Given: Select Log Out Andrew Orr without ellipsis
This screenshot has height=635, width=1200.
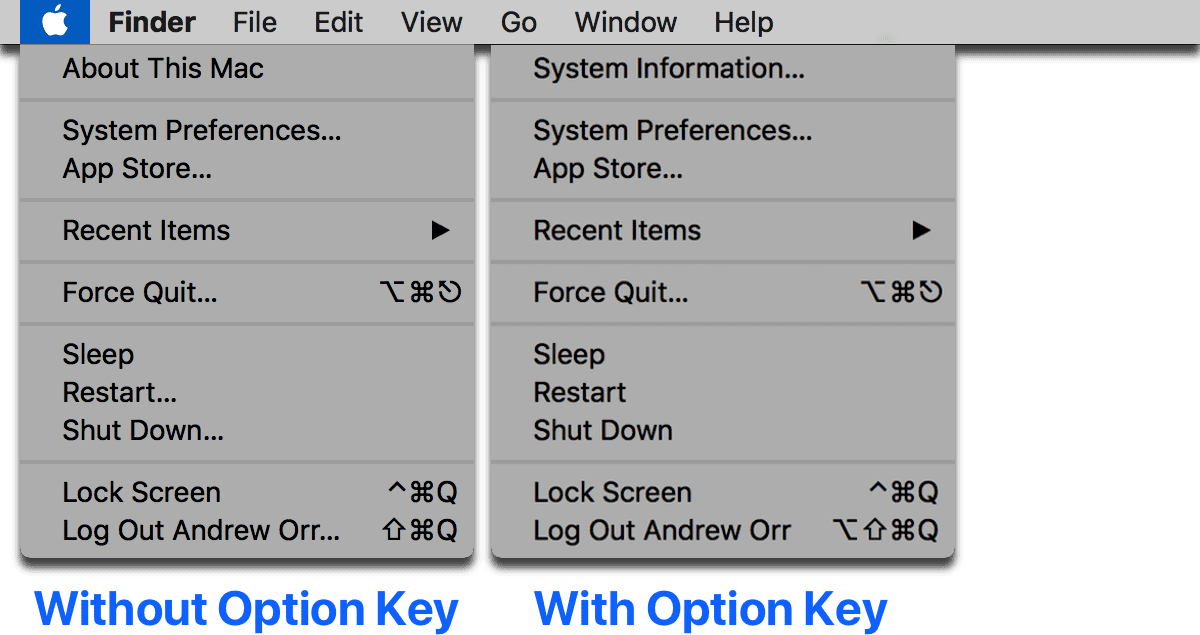Looking at the screenshot, I should [x=661, y=530].
